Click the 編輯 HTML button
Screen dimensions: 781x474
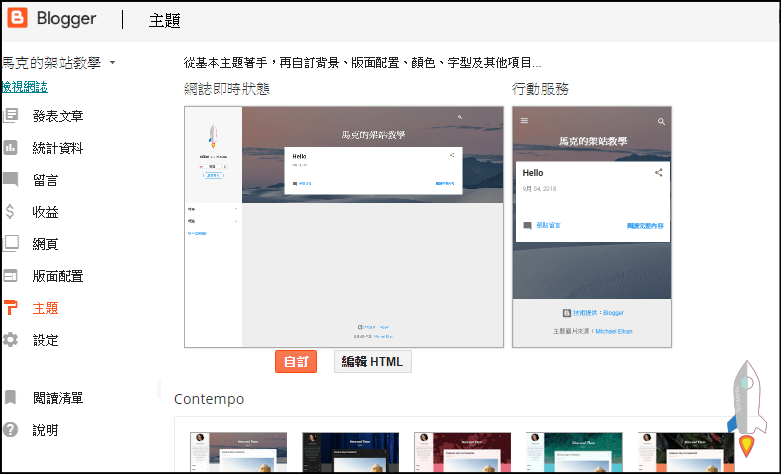373,361
